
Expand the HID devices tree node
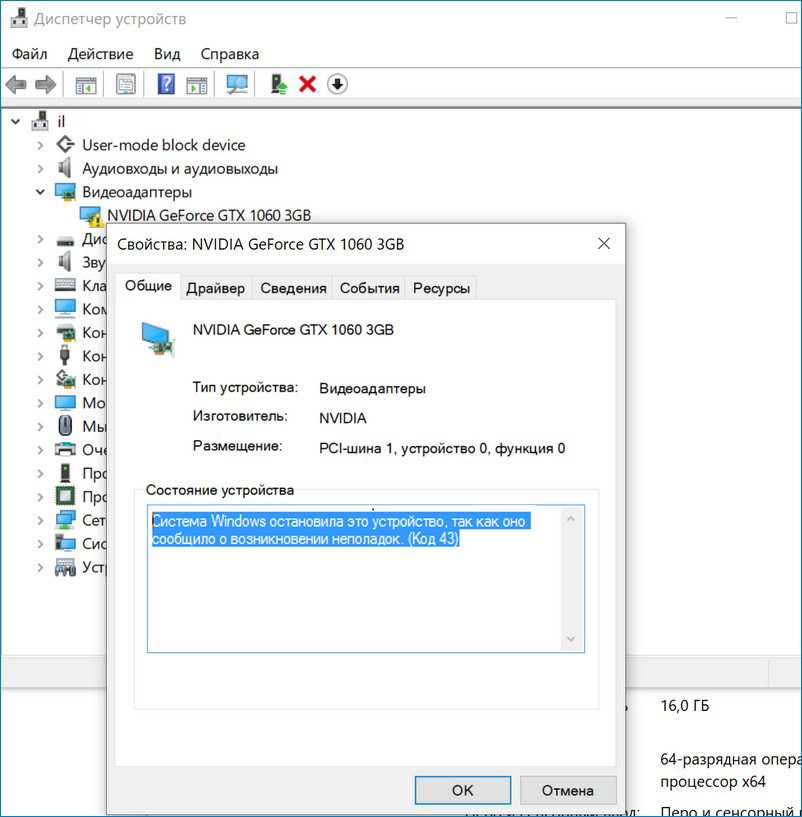coord(40,567)
